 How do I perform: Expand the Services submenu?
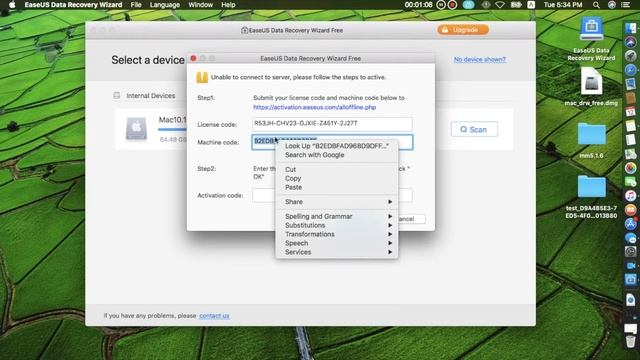[x=337, y=252]
